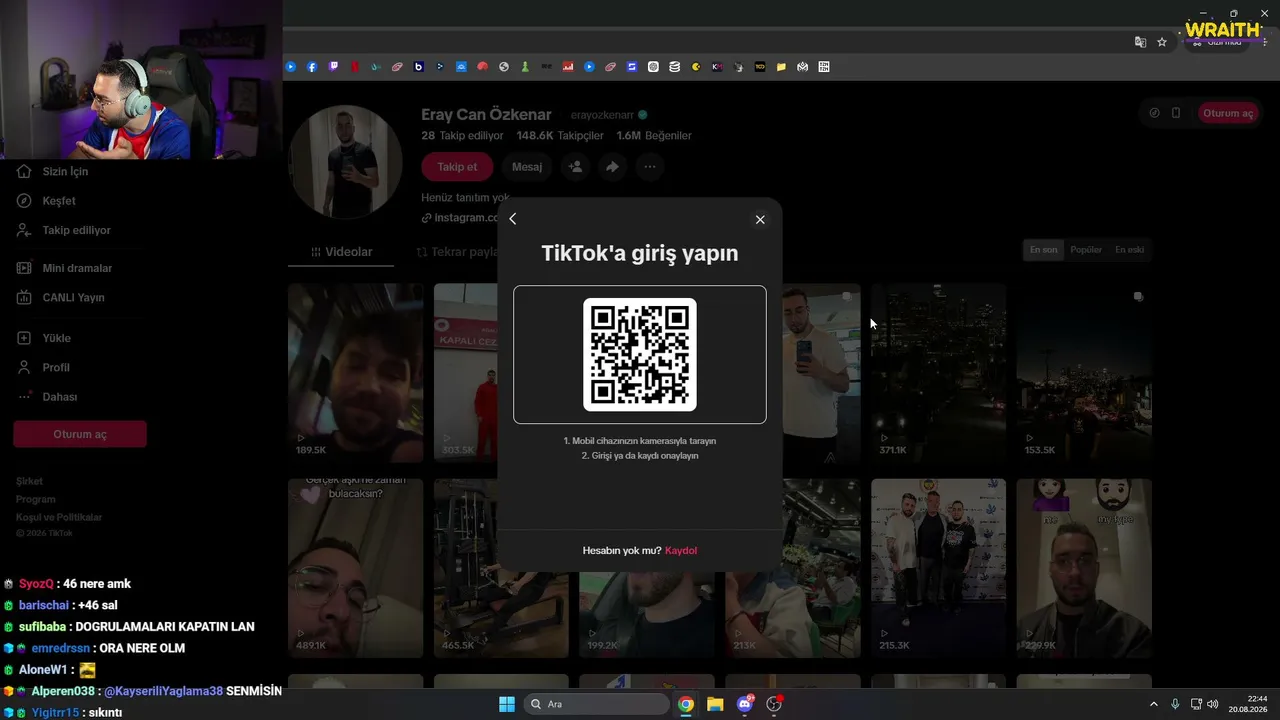Click the KM bookmark icon

tap(717, 67)
